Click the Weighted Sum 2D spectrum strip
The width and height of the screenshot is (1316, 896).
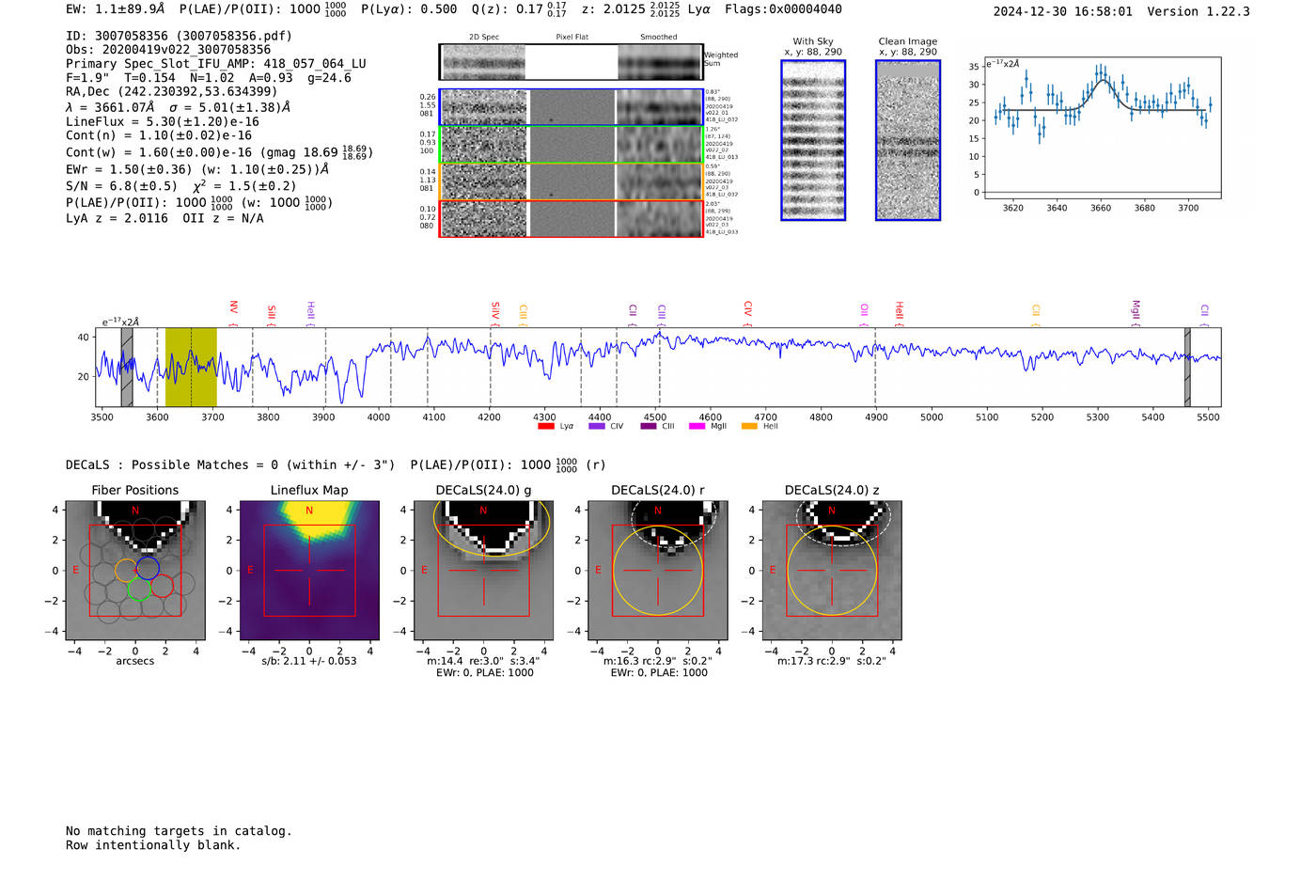(571, 62)
